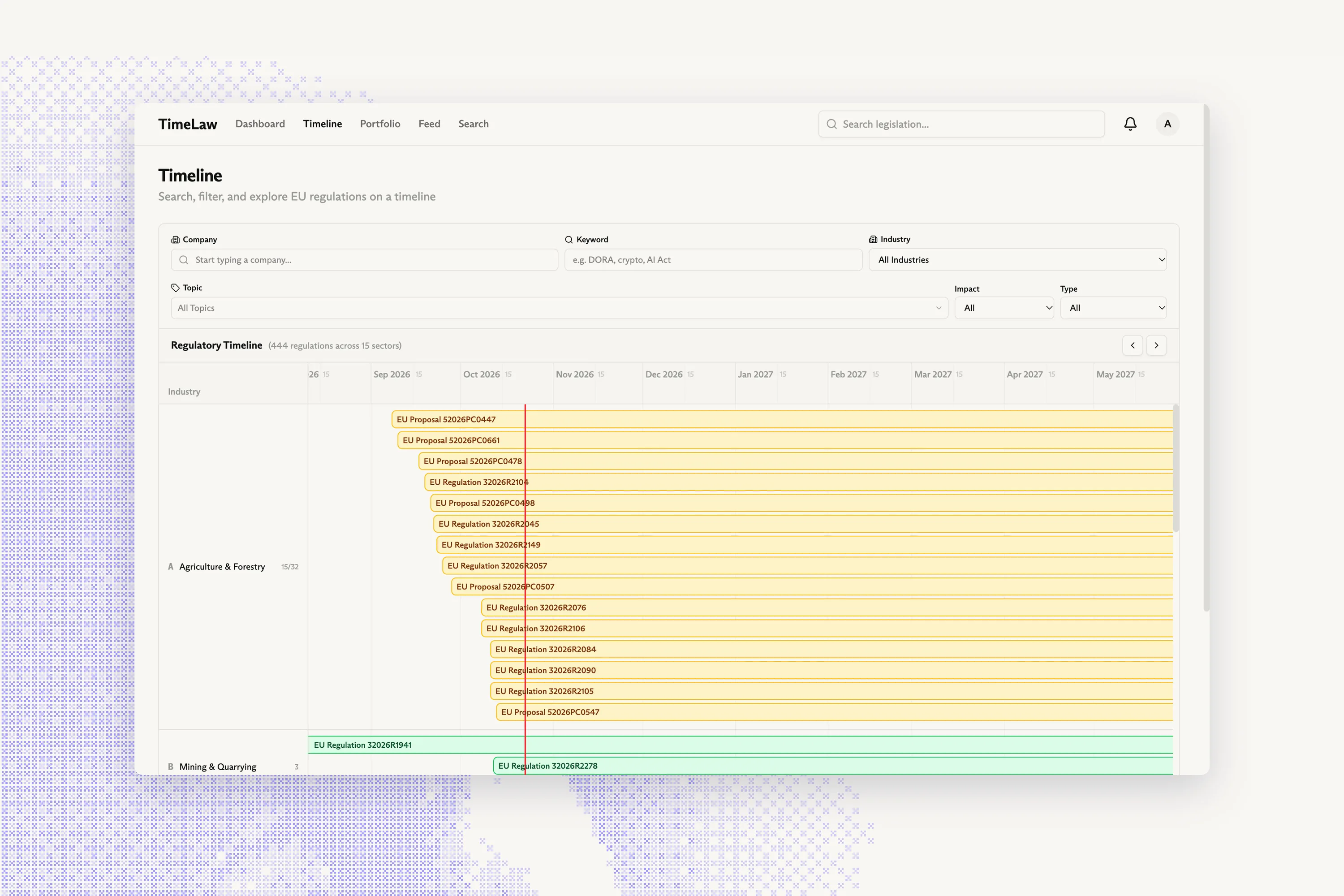Open EU Proposal 52026PC0447 bar
The image size is (1344, 896).
[x=782, y=419]
